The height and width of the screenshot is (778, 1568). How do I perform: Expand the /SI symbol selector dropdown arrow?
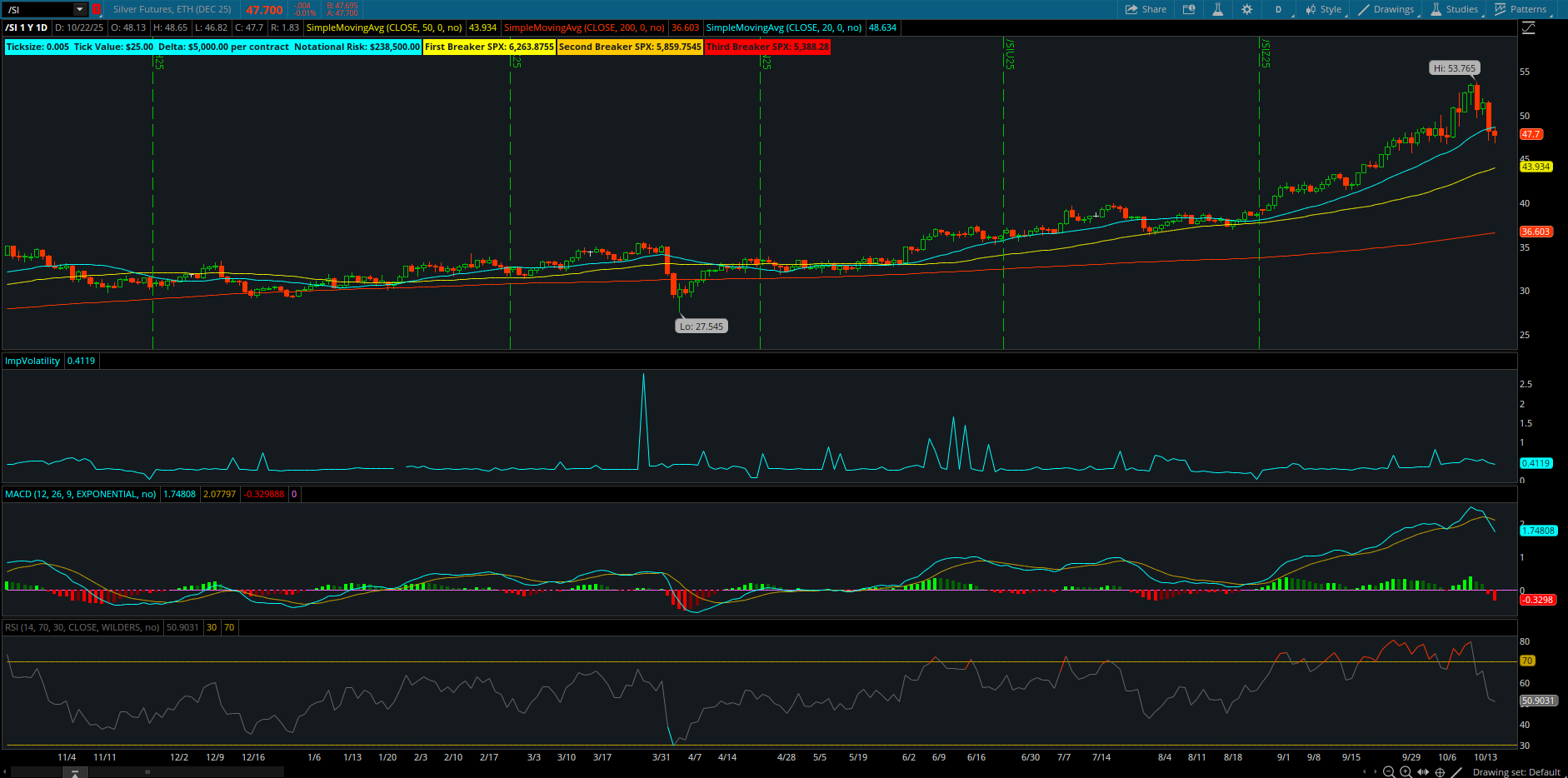tap(80, 9)
